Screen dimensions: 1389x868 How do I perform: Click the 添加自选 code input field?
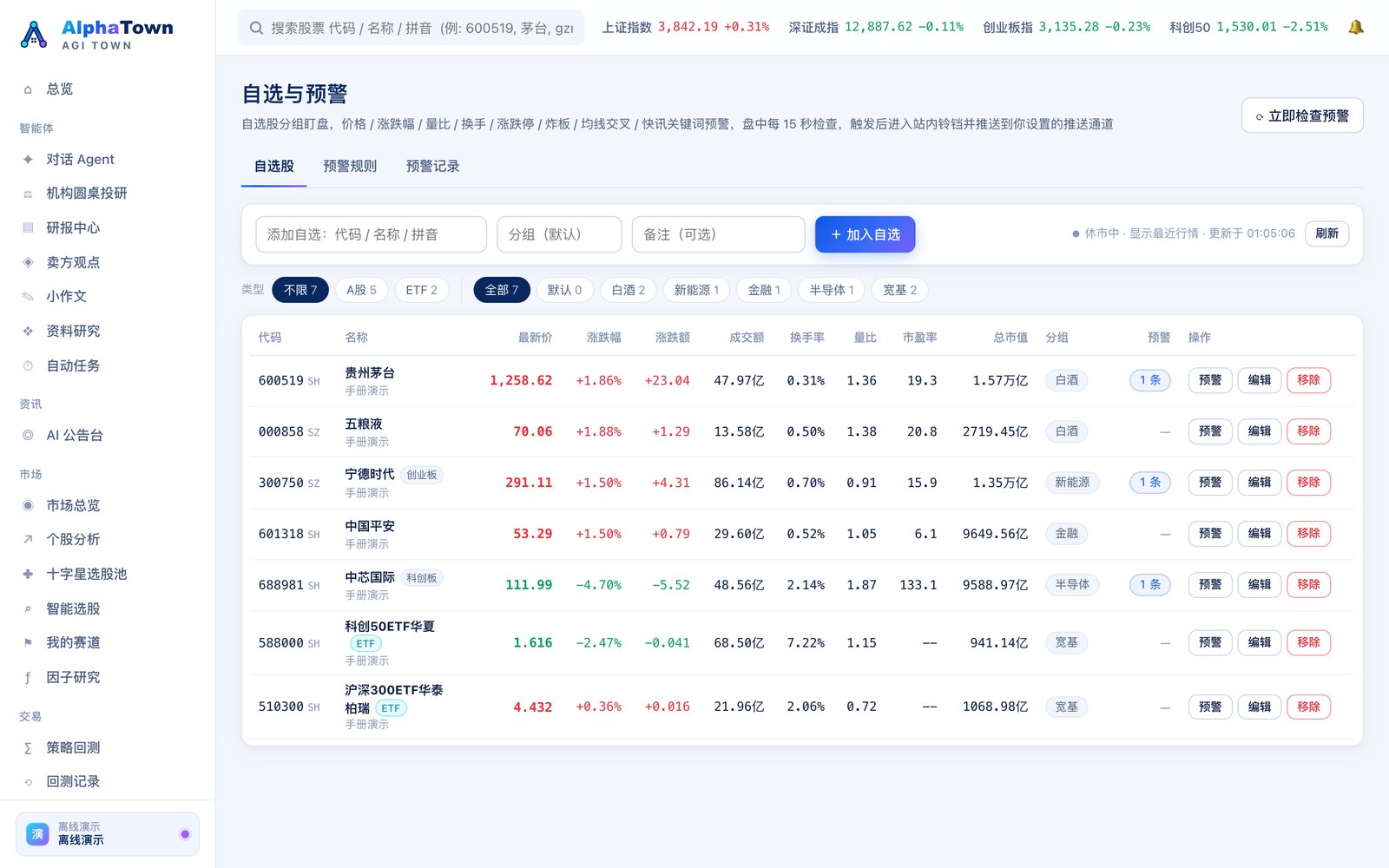click(x=371, y=234)
